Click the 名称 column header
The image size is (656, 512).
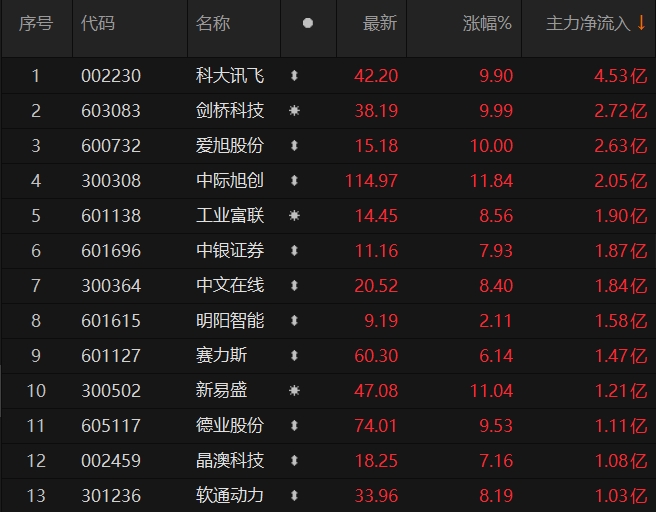click(x=212, y=23)
